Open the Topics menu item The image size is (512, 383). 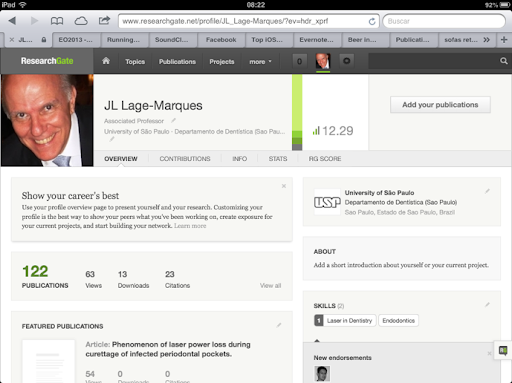click(135, 62)
